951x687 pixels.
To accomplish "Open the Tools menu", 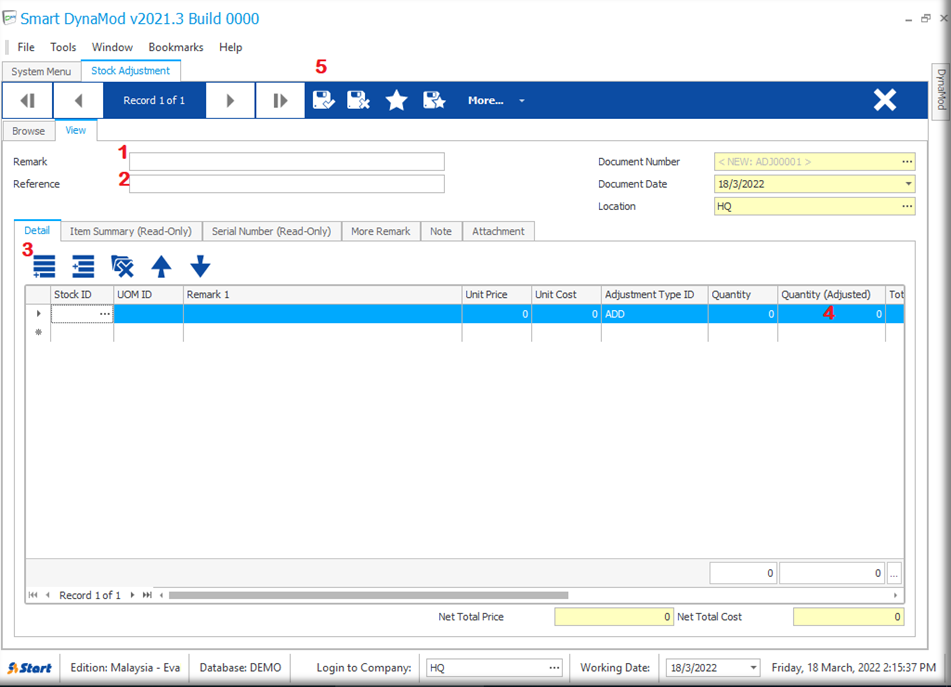I will [x=63, y=47].
